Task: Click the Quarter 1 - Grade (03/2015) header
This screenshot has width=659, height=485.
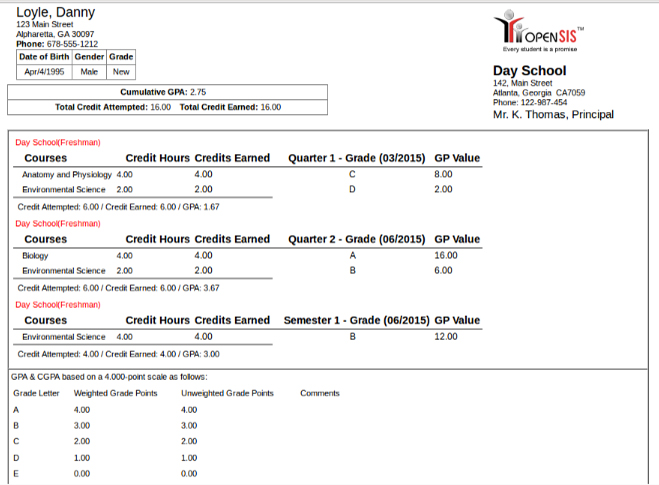Action: pos(356,158)
